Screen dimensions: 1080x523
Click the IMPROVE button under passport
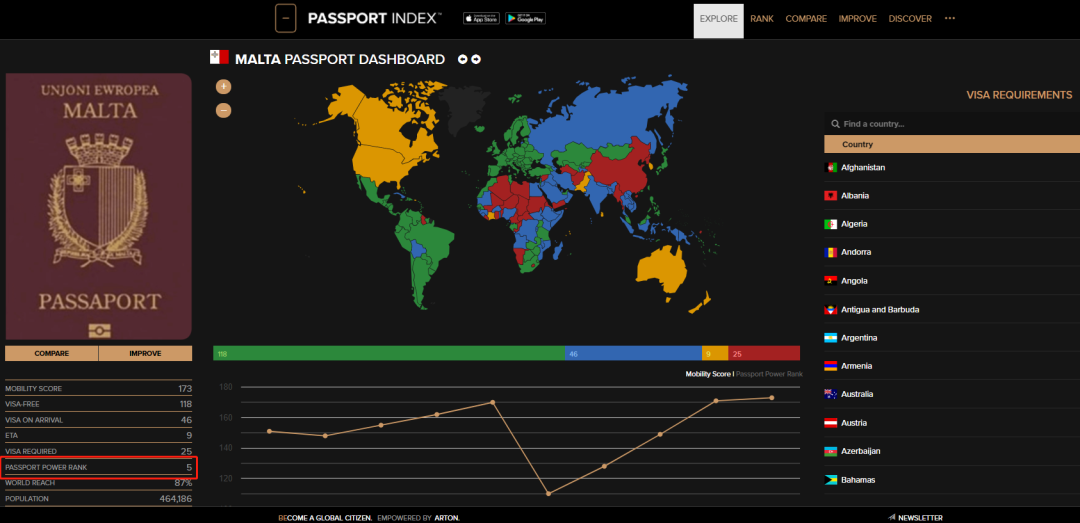(x=145, y=353)
